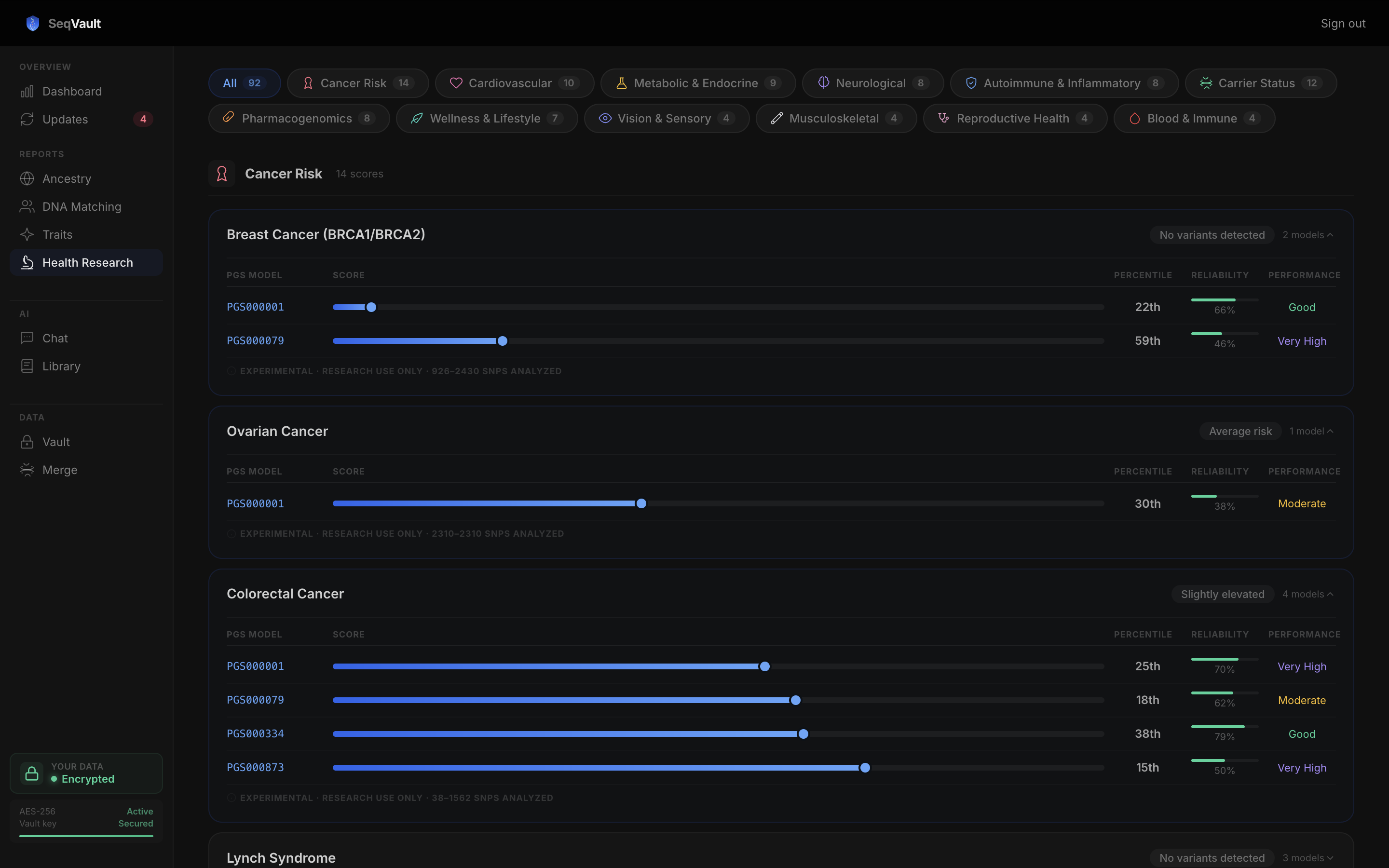Screen dimensions: 1389x868
Task: Select the All 92 filter tab
Action: coord(244,83)
